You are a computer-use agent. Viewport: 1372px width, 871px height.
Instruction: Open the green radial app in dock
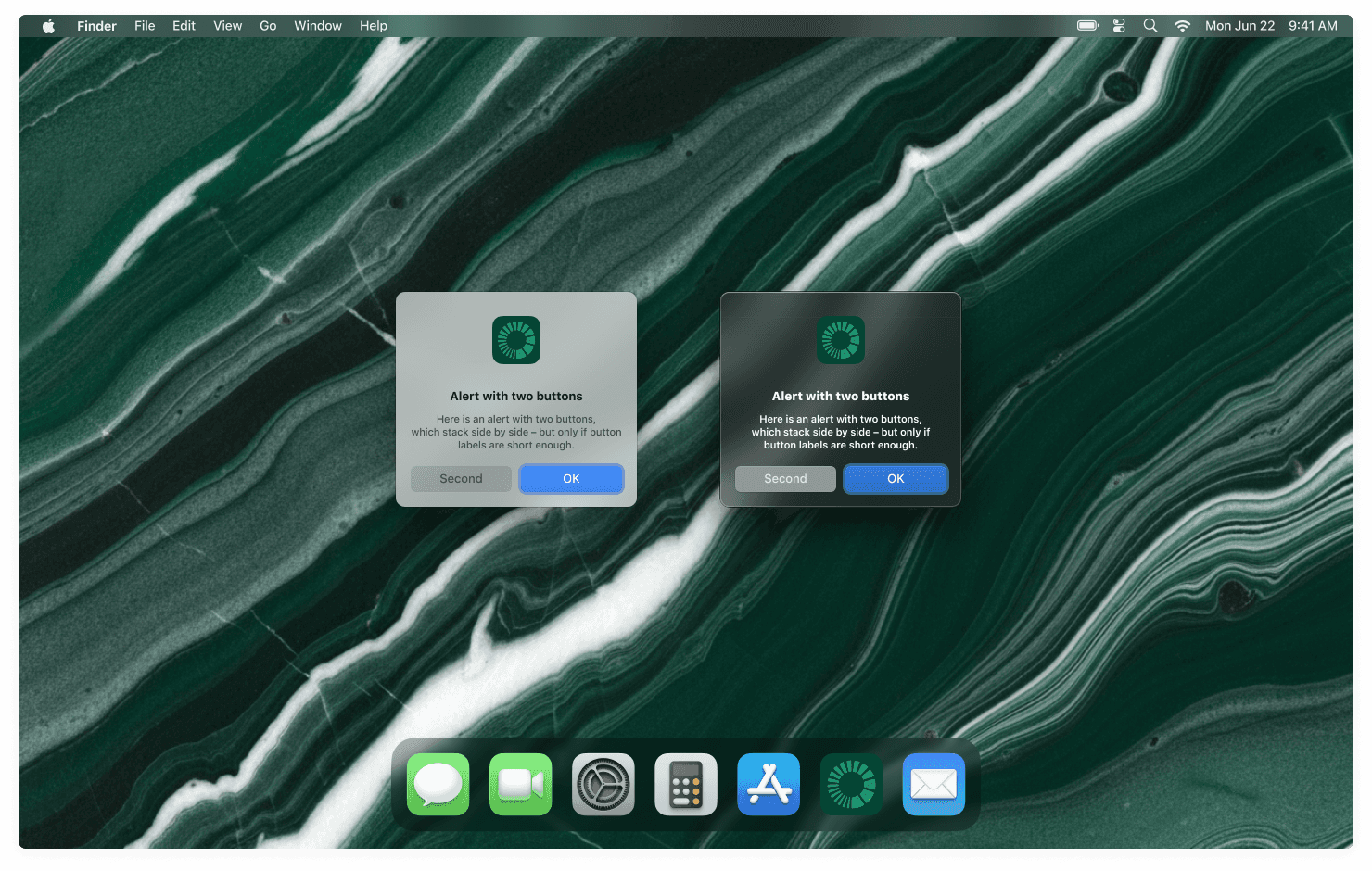pyautogui.click(x=851, y=784)
